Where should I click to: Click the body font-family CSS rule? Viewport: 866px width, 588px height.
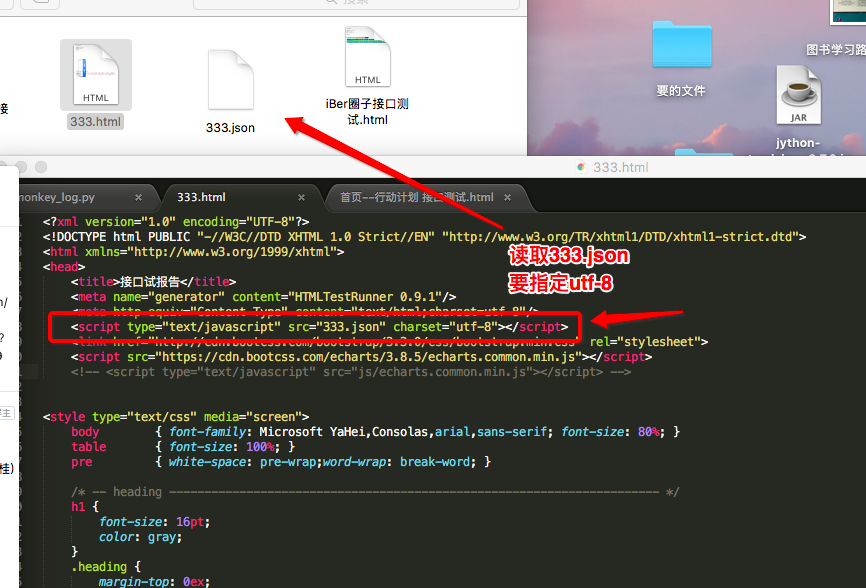coord(376,432)
